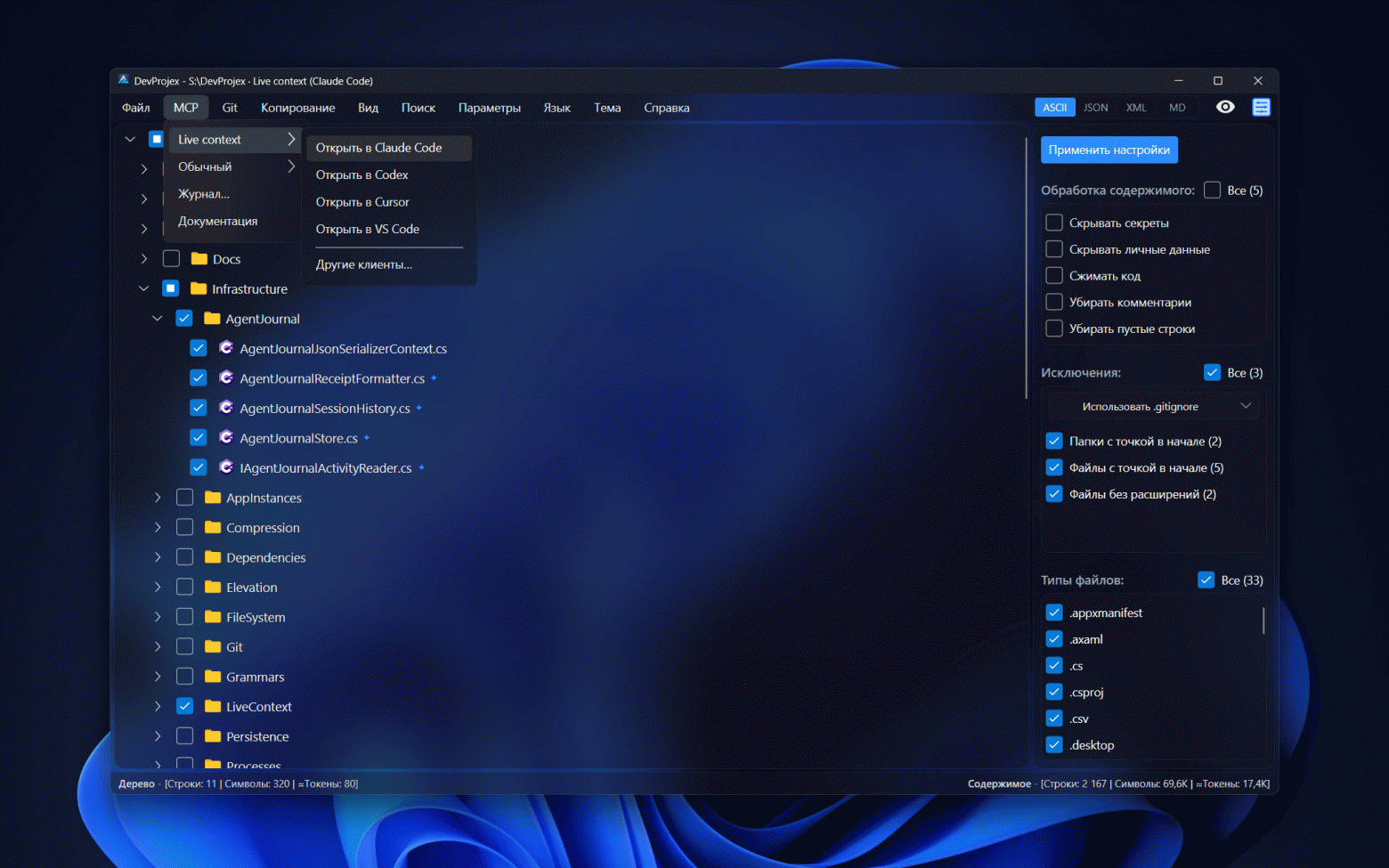Enable the Скрывать секреты checkbox
Image resolution: width=1389 pixels, height=868 pixels.
pyautogui.click(x=1054, y=223)
